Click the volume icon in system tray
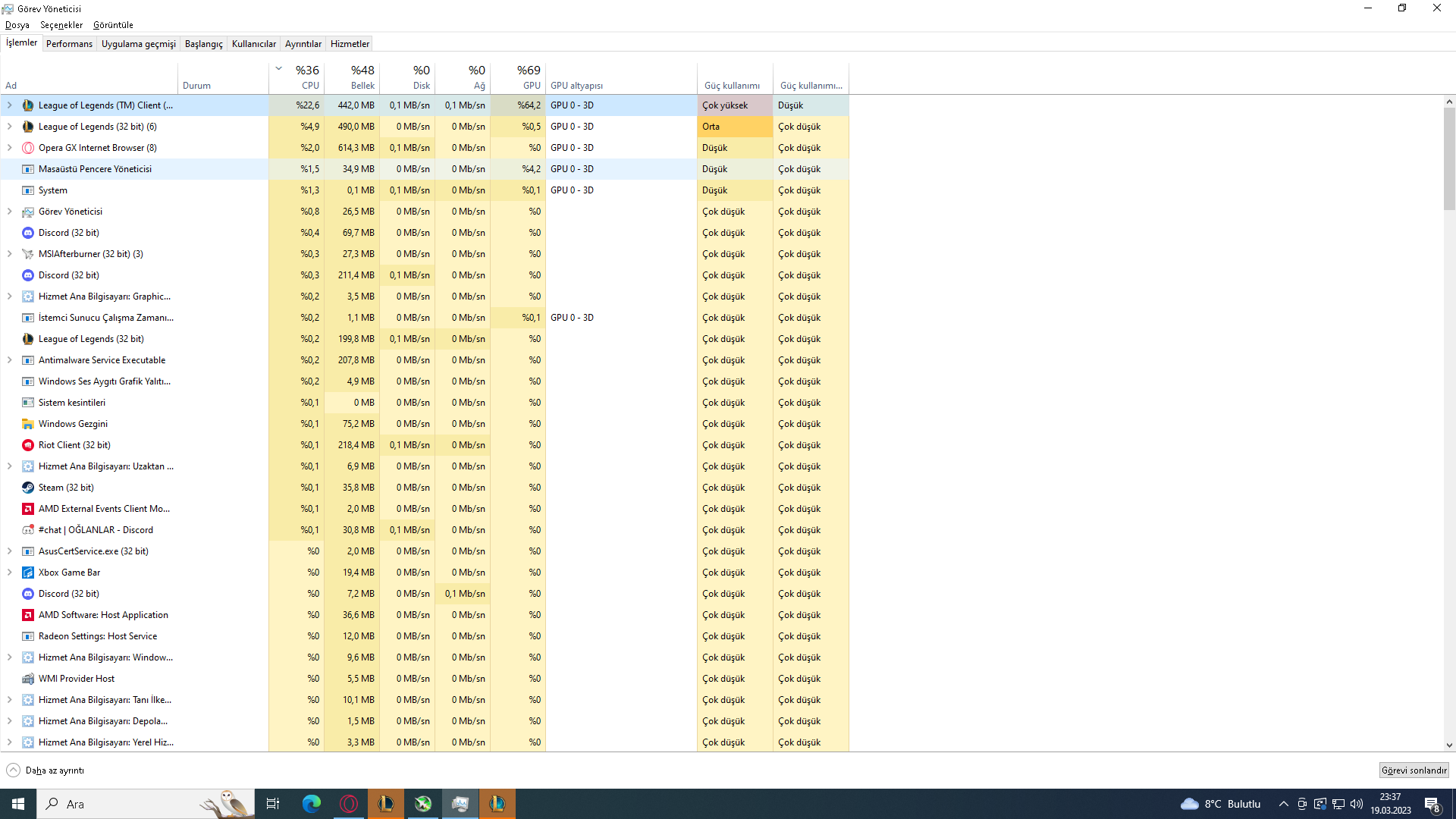Screen dimensions: 1456x819 point(1357,804)
